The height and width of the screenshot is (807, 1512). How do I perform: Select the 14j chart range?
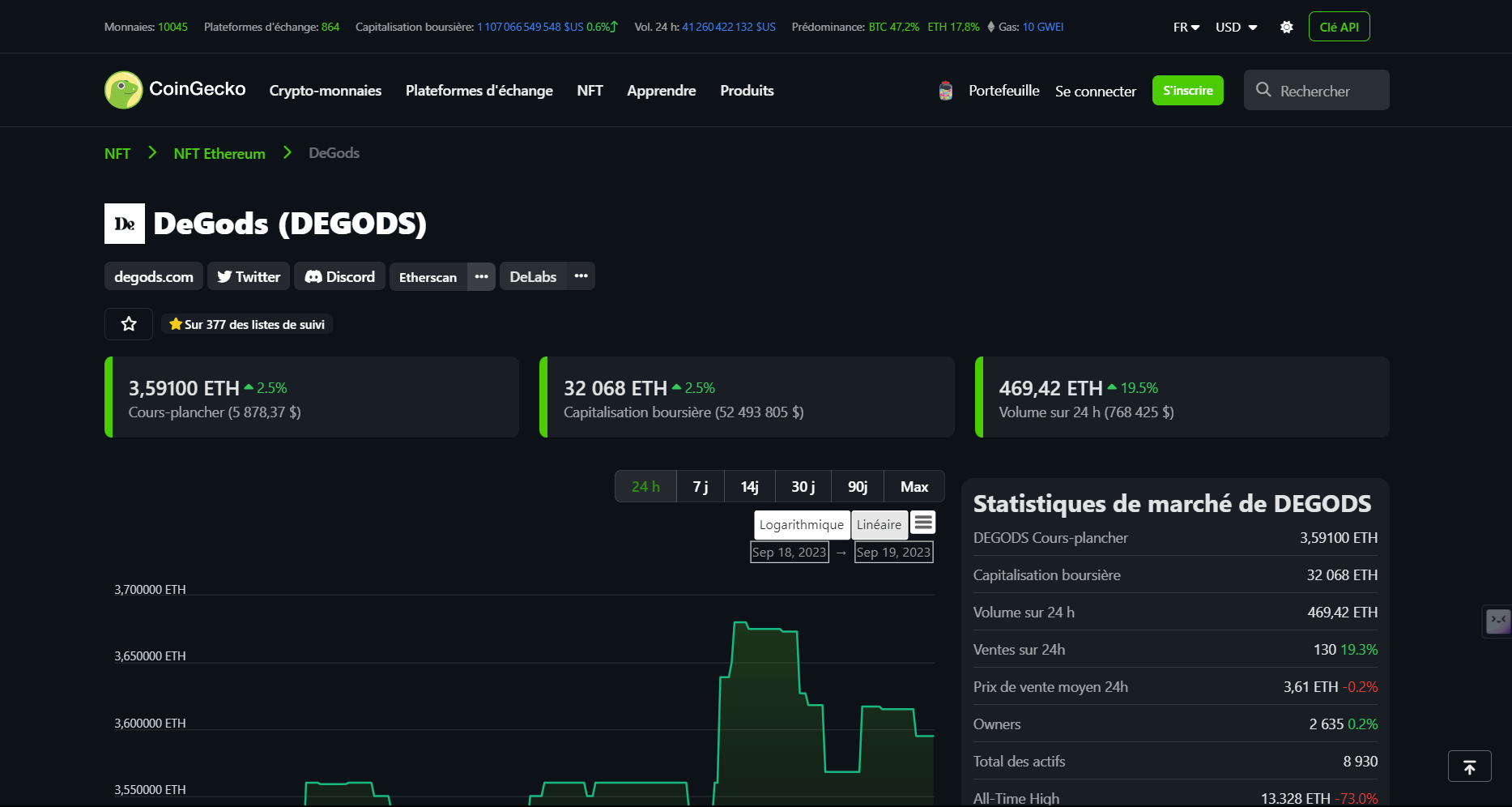750,486
